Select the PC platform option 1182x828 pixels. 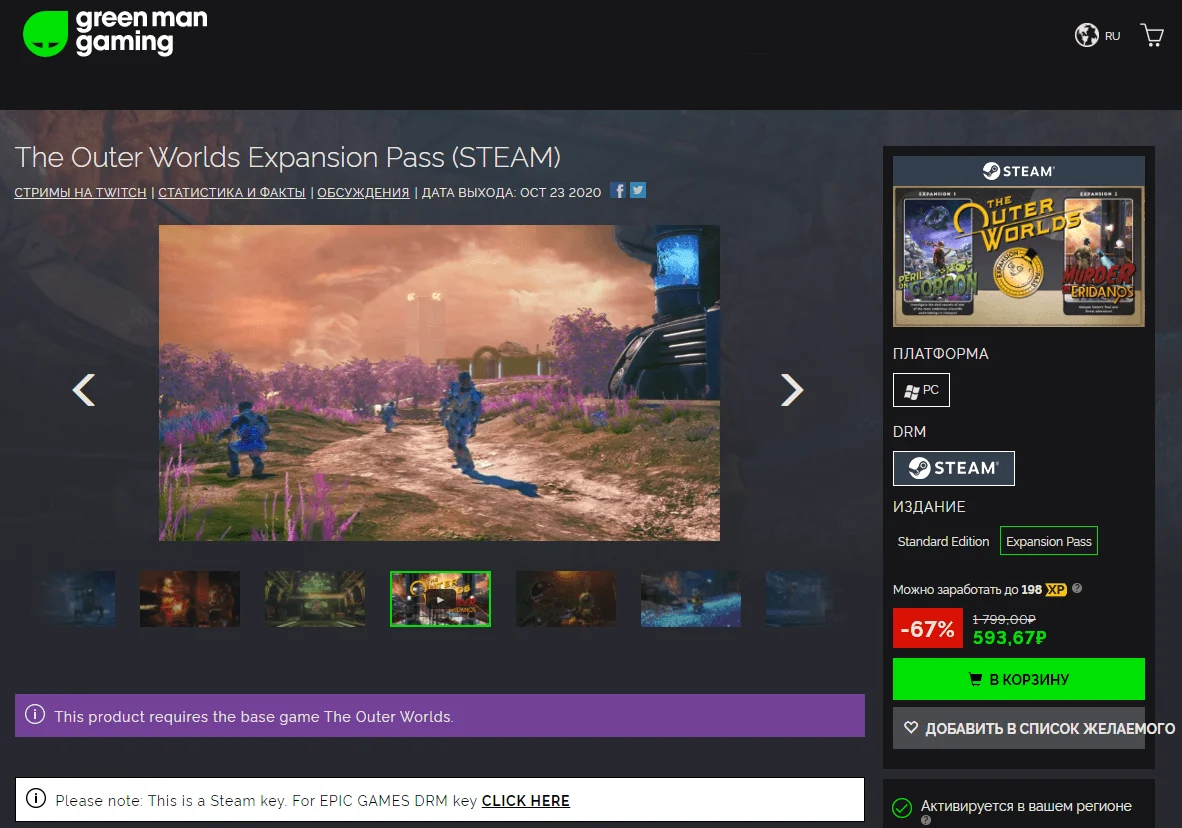(921, 390)
